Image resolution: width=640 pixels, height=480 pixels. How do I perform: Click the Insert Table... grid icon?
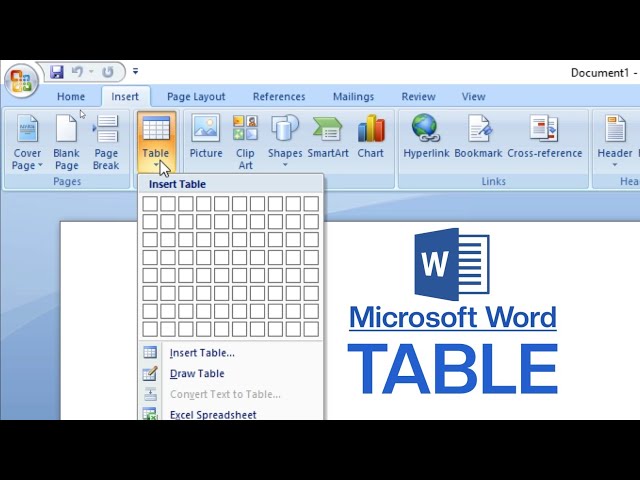150,353
